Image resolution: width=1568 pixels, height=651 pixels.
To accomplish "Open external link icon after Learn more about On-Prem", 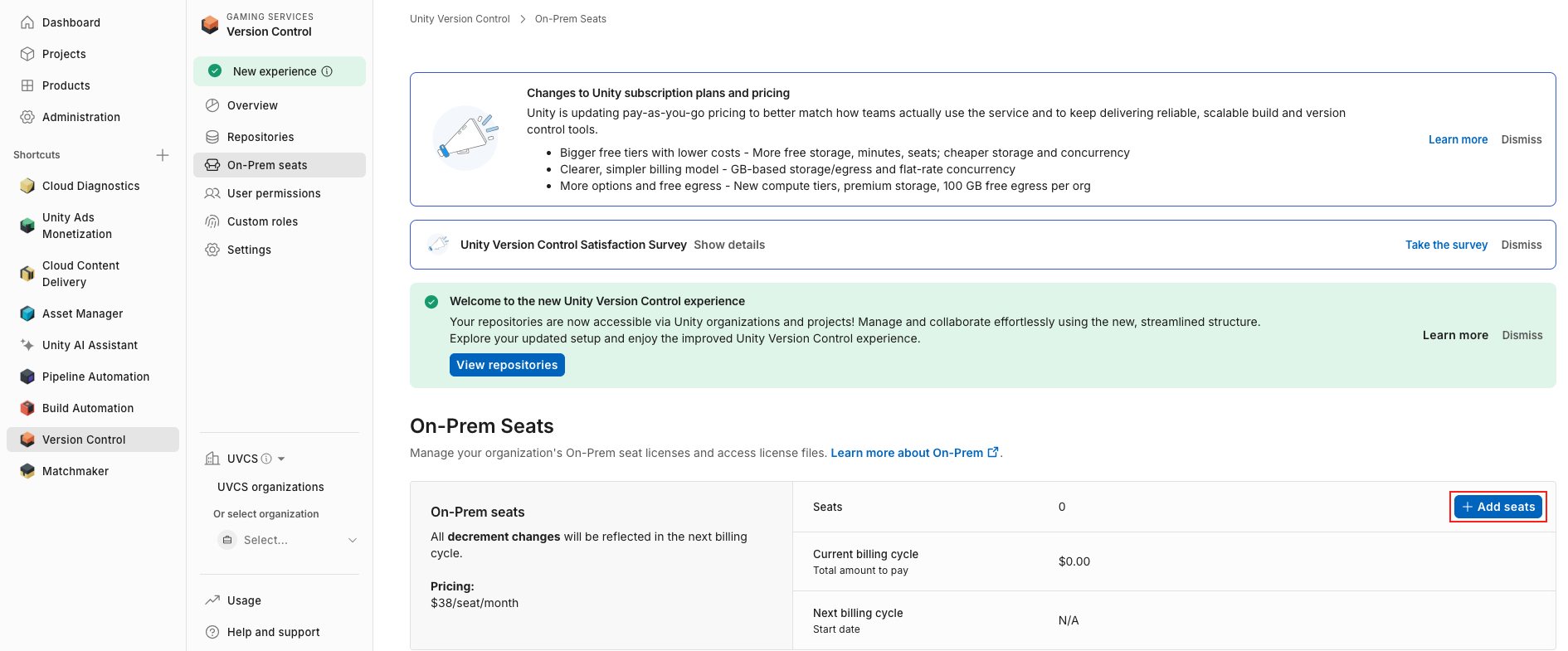I will [993, 452].
